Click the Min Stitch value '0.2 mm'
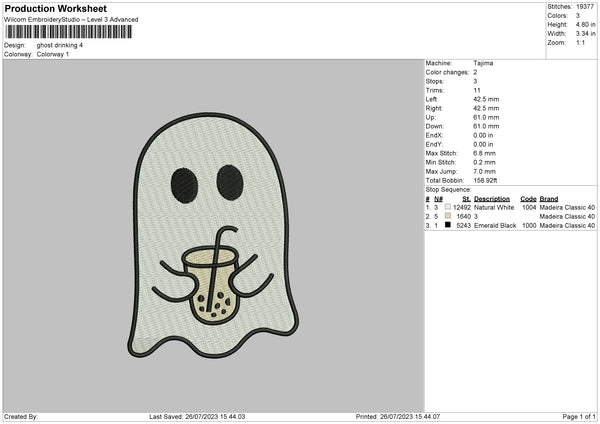This screenshot has width=600, height=424. (484, 162)
